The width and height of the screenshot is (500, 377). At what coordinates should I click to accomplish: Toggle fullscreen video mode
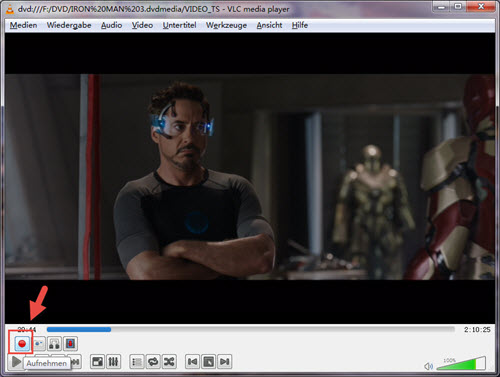(x=97, y=362)
